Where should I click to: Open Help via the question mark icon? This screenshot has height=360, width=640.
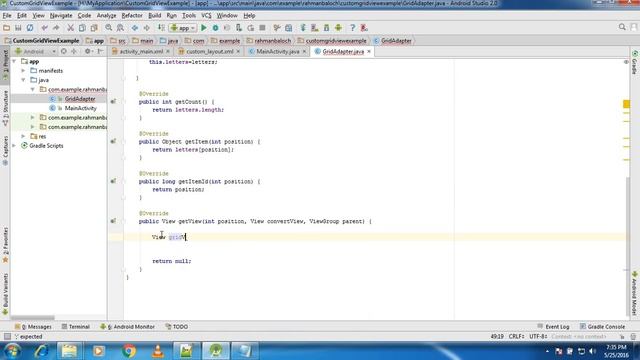pyautogui.click(x=353, y=28)
